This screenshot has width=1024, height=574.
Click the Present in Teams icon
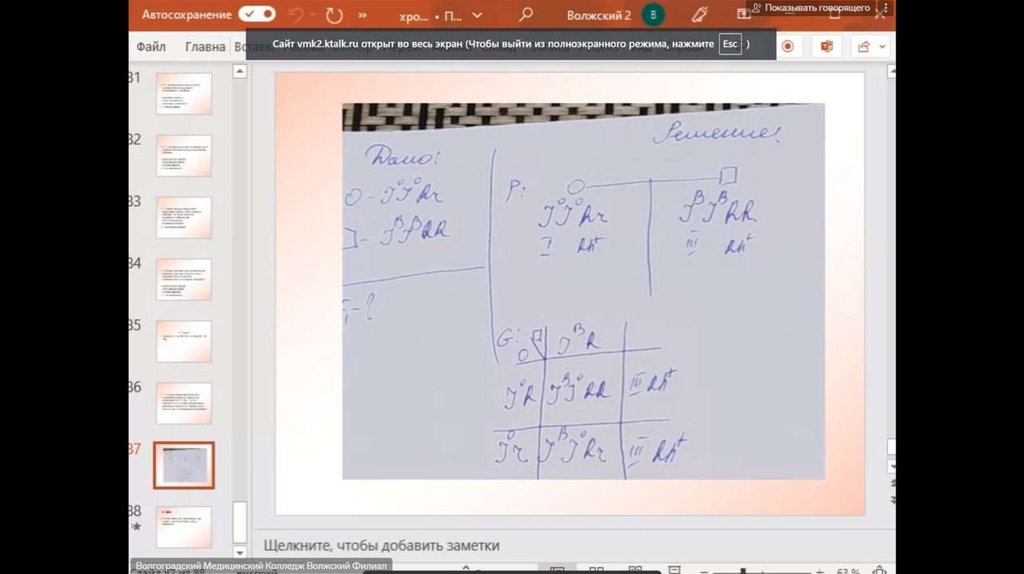827,46
